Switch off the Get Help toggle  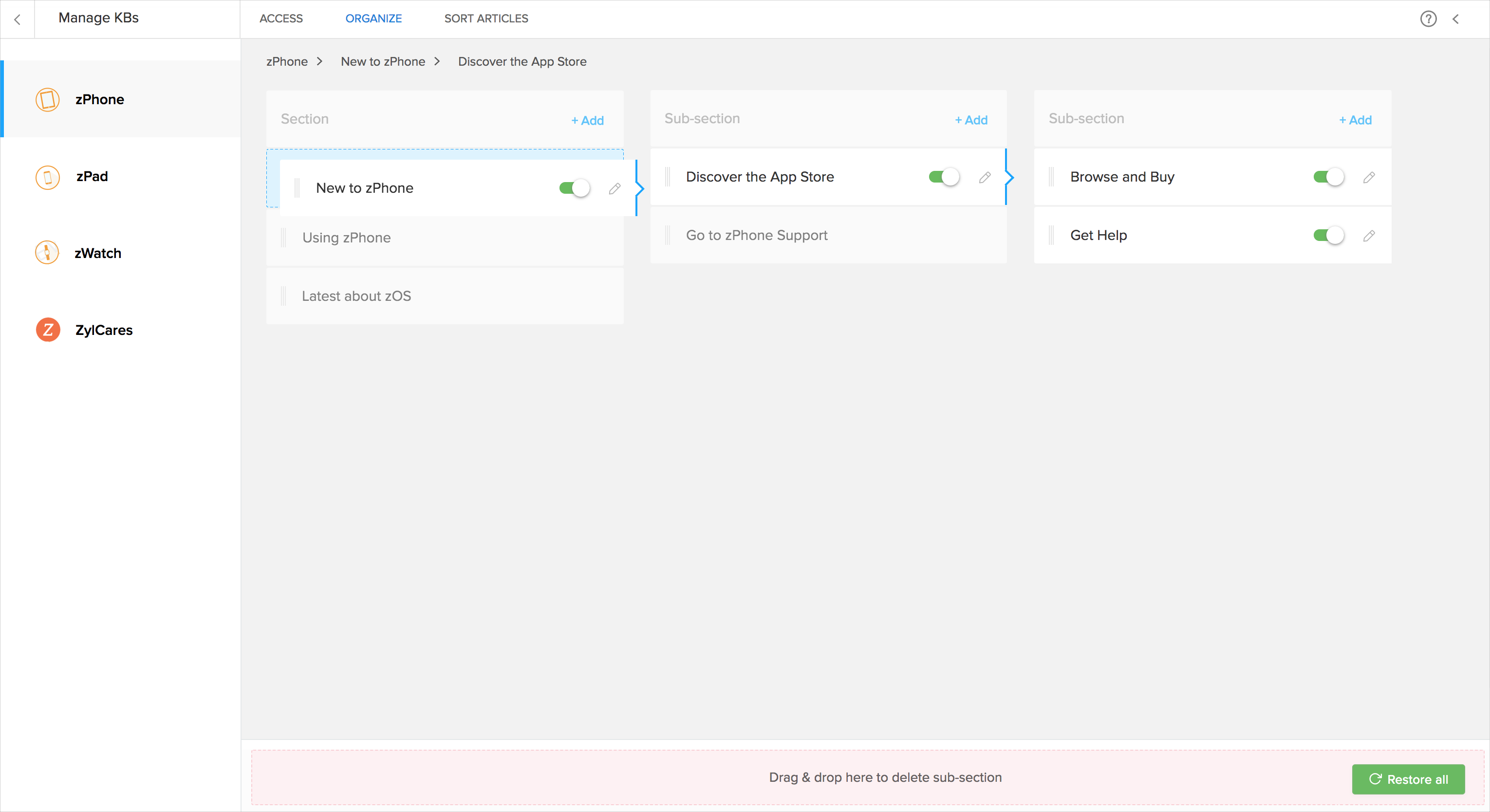click(1328, 236)
